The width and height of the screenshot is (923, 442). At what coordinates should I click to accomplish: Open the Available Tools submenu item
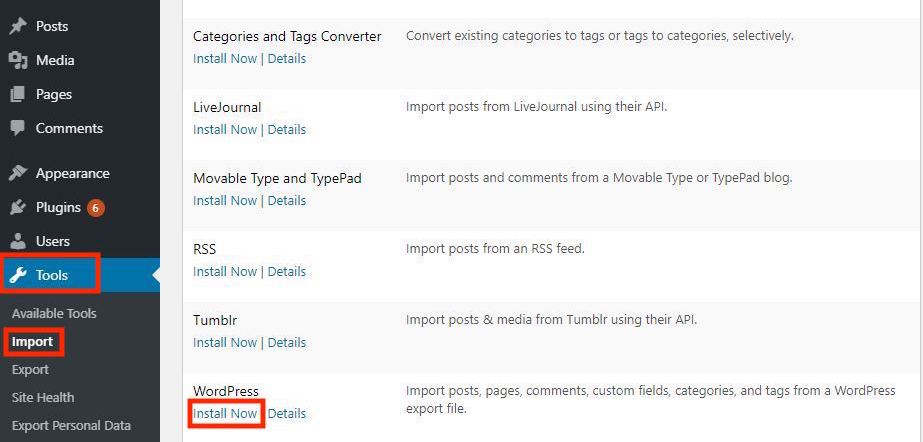[54, 313]
